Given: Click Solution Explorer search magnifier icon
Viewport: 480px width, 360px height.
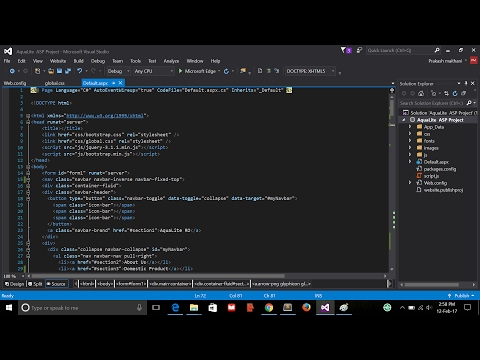Looking at the screenshot, I should (469, 103).
